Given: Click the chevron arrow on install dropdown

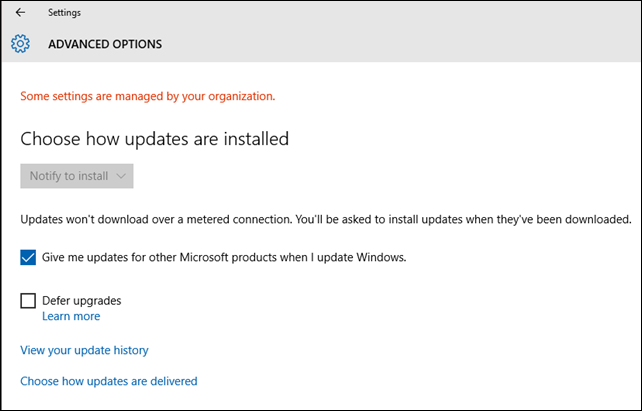Looking at the screenshot, I should click(120, 176).
